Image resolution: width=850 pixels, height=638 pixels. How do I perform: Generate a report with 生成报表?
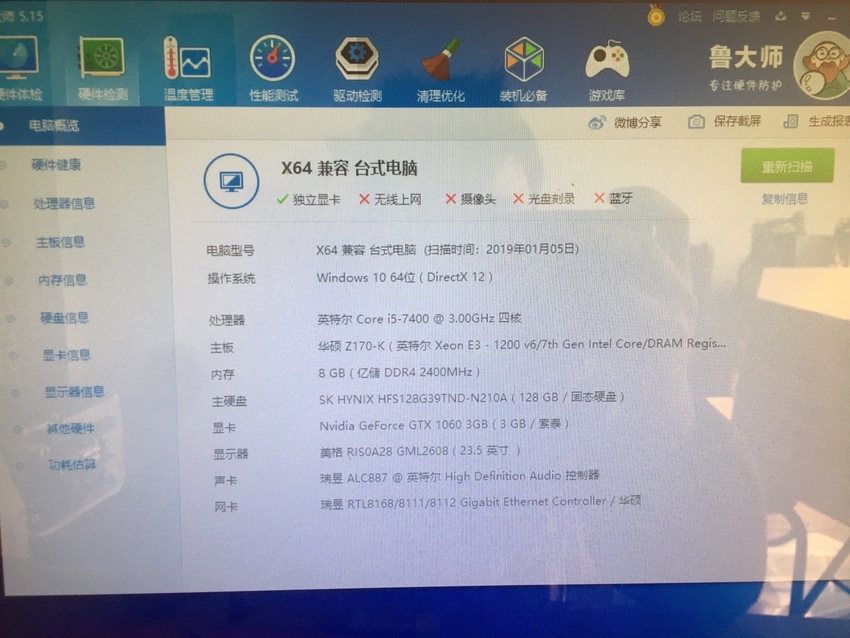(x=817, y=121)
